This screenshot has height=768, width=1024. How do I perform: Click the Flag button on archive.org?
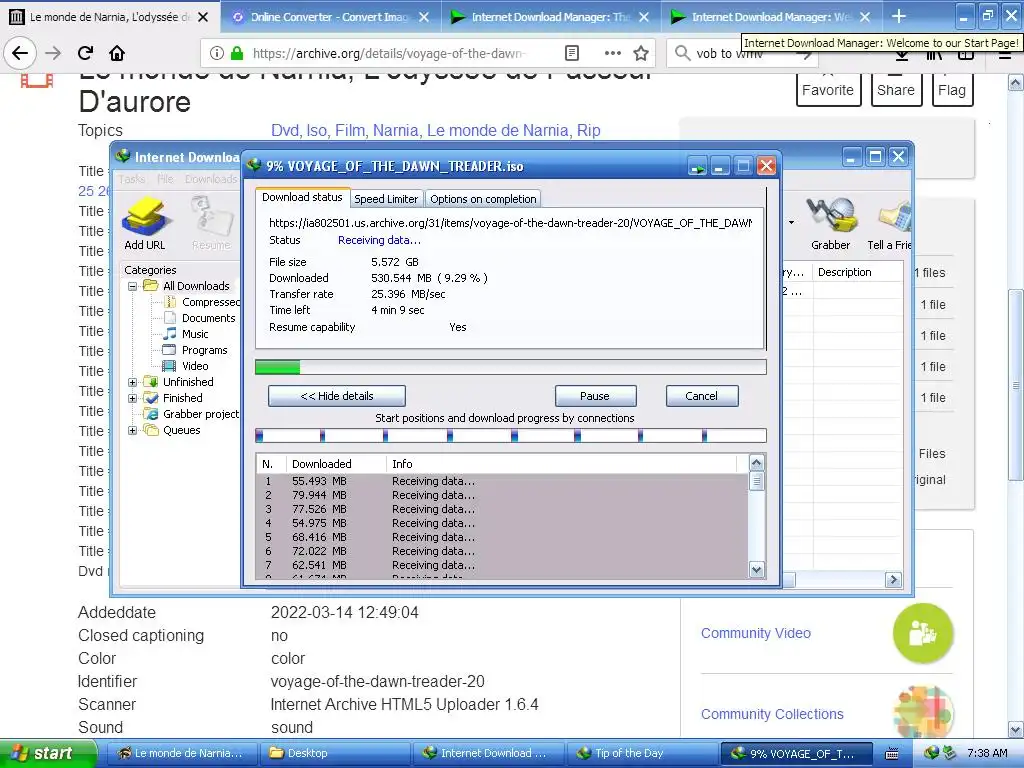[952, 89]
